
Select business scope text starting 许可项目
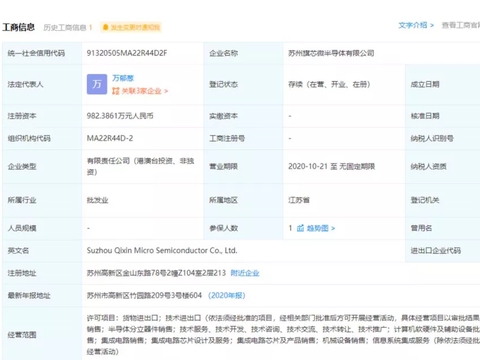pyautogui.click(x=283, y=334)
